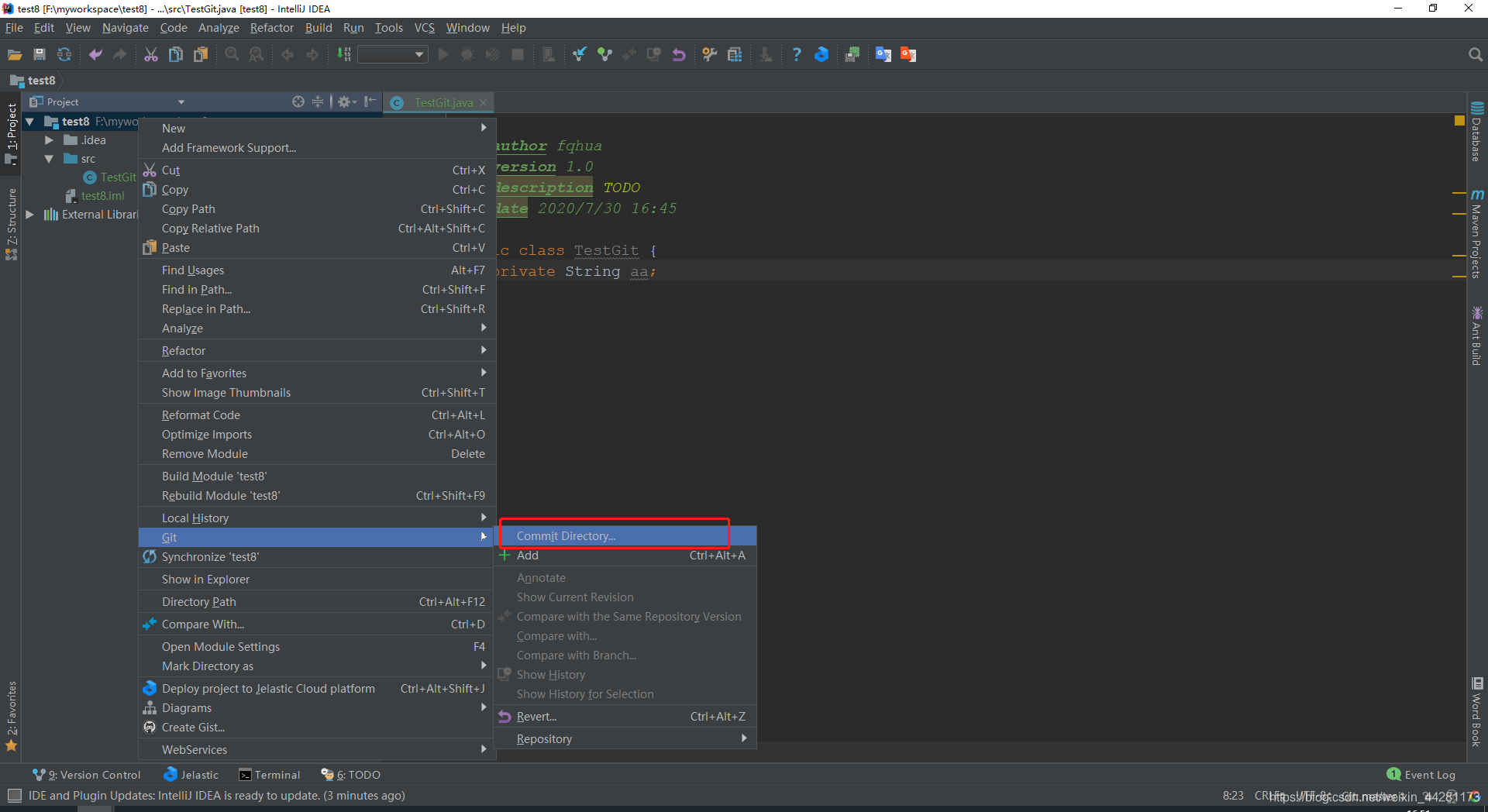Click the VCS Commit toolbar icon
This screenshot has height=812, width=1488.
click(x=604, y=54)
